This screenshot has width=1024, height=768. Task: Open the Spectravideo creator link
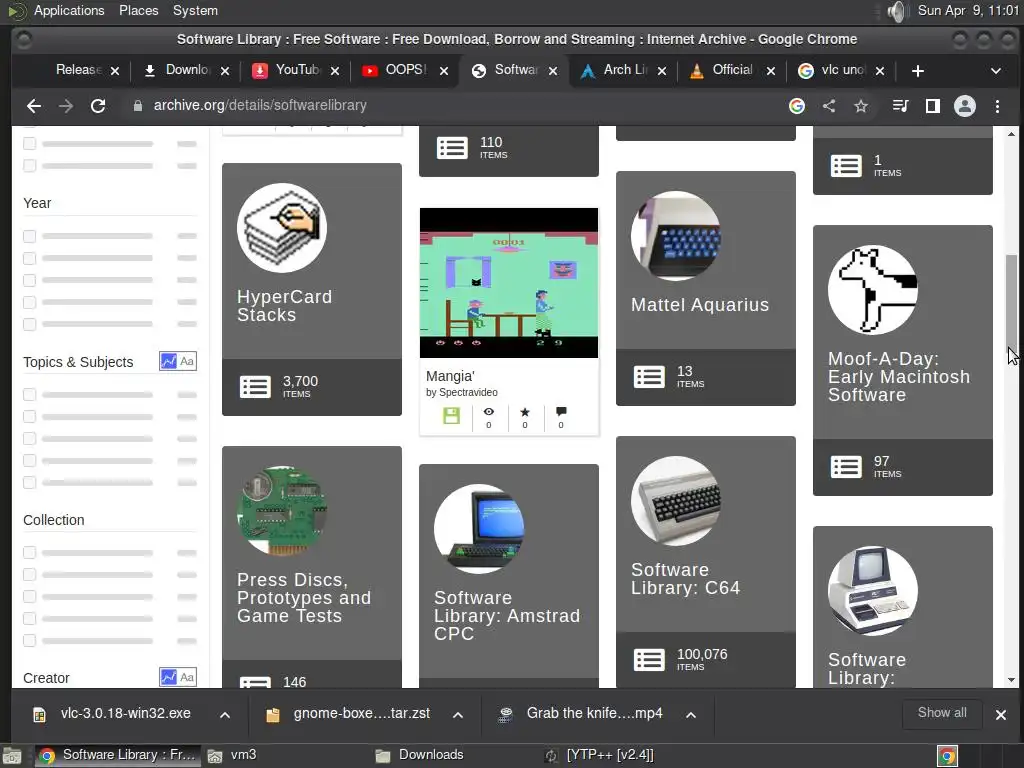pyautogui.click(x=468, y=392)
